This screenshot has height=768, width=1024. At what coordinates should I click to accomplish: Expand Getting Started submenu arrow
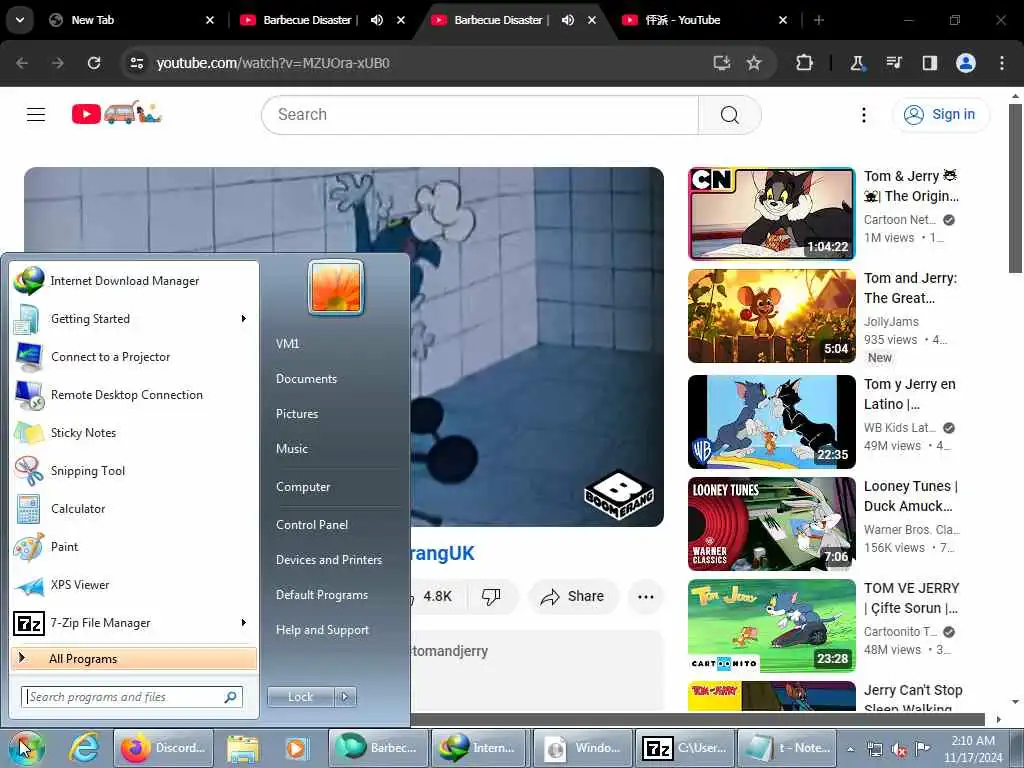[x=244, y=319]
